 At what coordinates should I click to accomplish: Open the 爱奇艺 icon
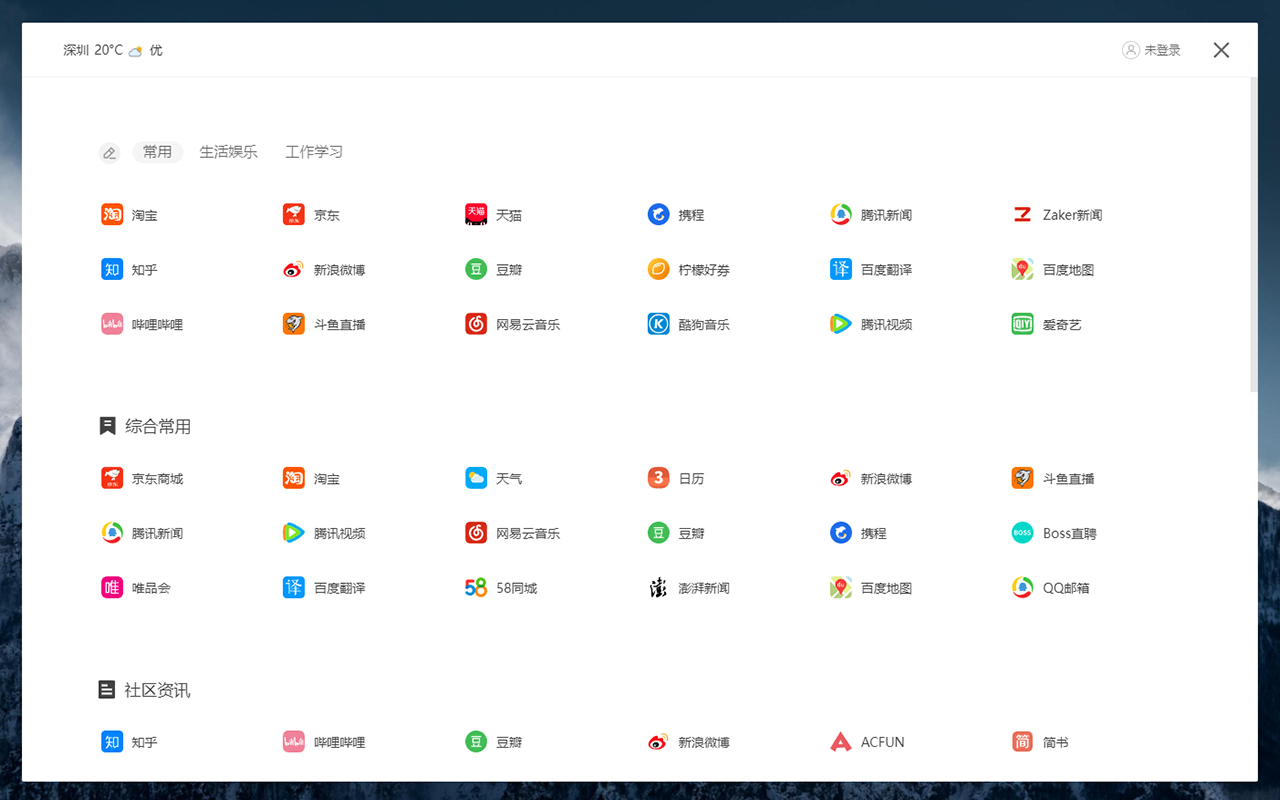(1022, 325)
